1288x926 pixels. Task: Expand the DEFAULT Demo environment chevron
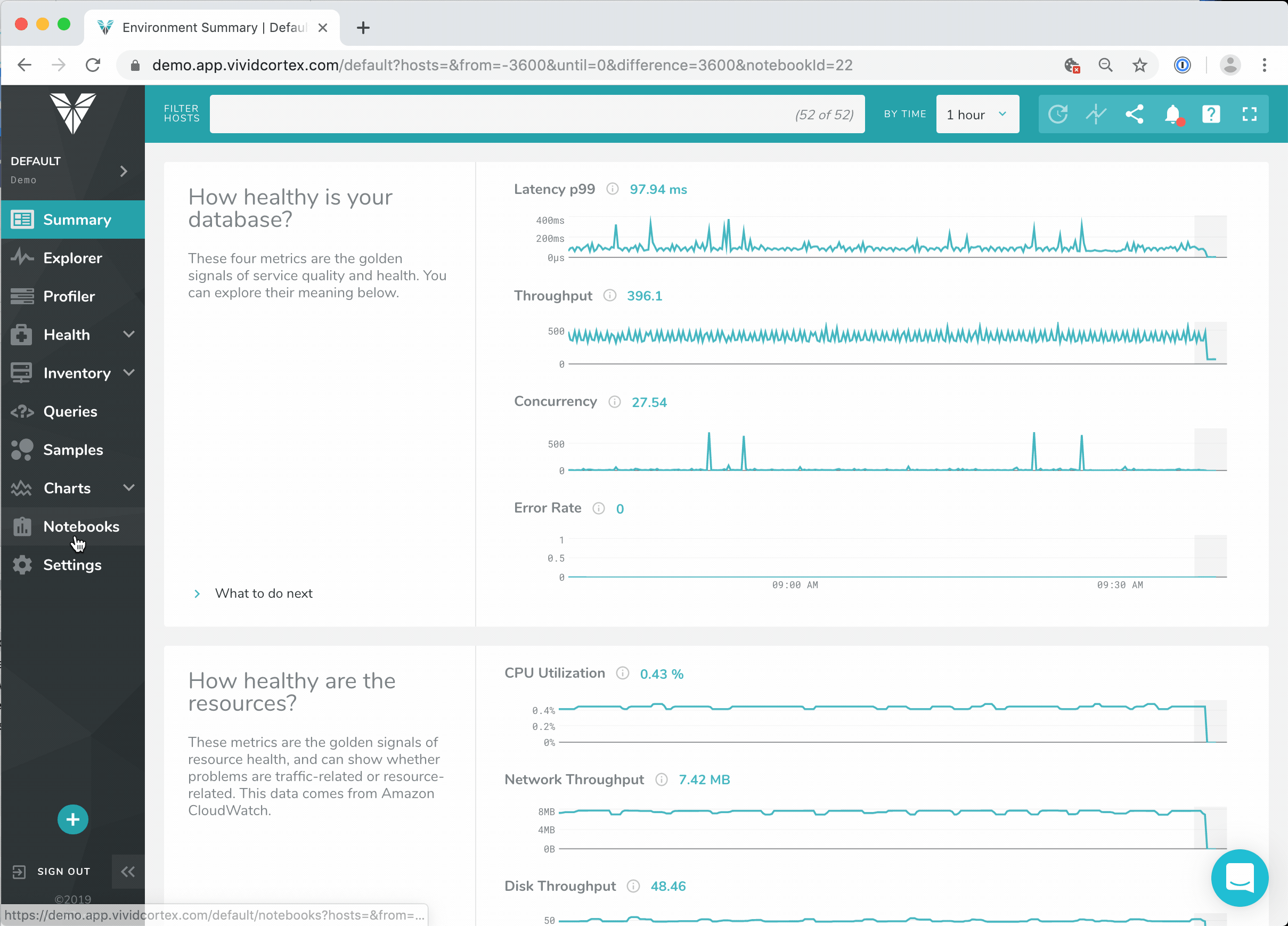[124, 171]
